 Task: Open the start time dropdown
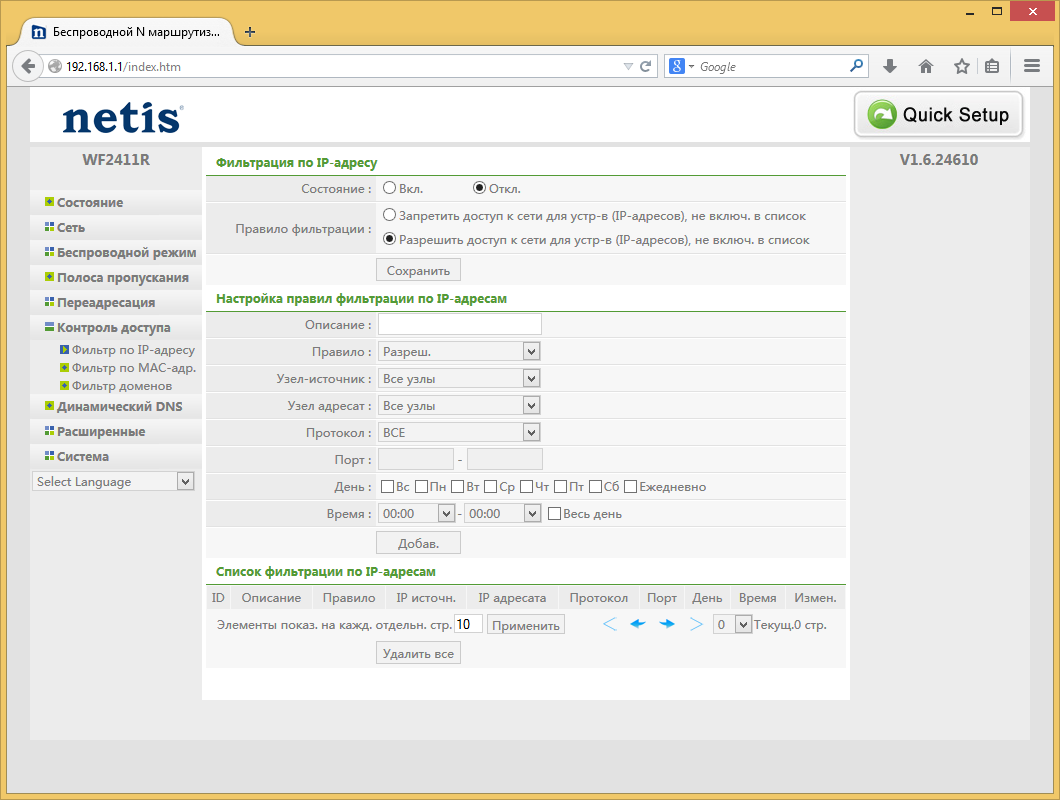coord(416,514)
